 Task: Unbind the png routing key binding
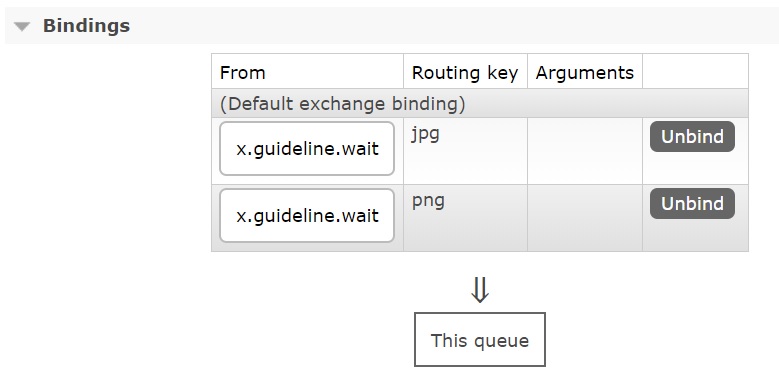pyautogui.click(x=692, y=203)
